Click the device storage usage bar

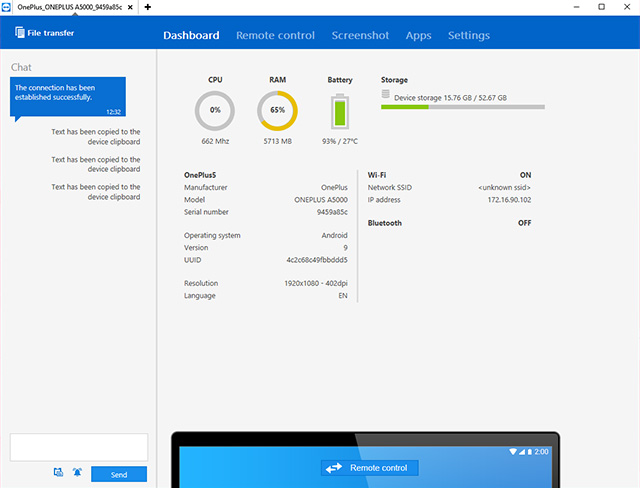[x=463, y=107]
